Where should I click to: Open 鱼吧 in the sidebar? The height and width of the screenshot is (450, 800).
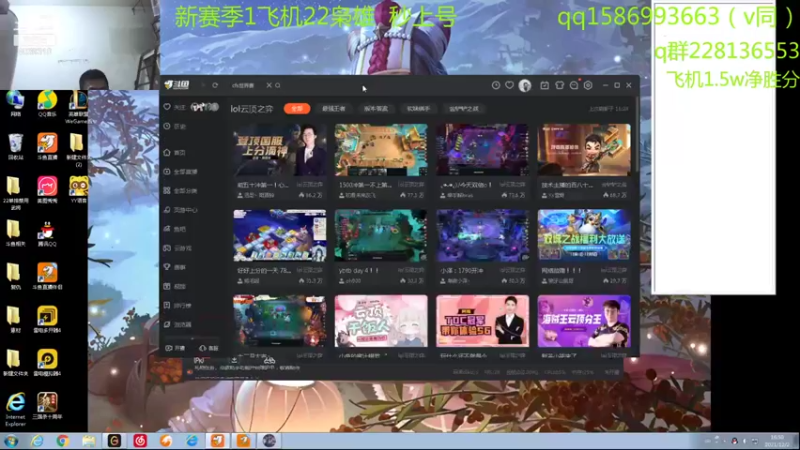(175, 229)
